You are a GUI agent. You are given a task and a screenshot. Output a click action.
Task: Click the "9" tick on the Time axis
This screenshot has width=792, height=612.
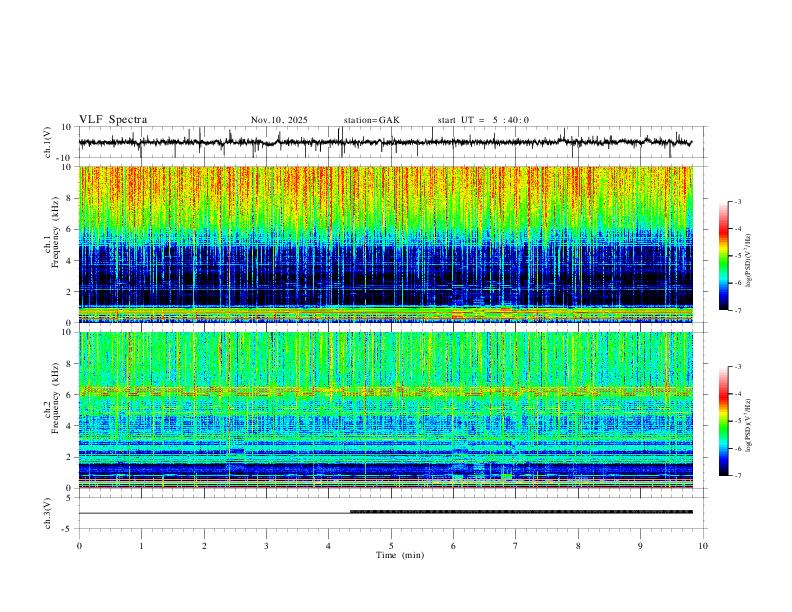coord(640,546)
